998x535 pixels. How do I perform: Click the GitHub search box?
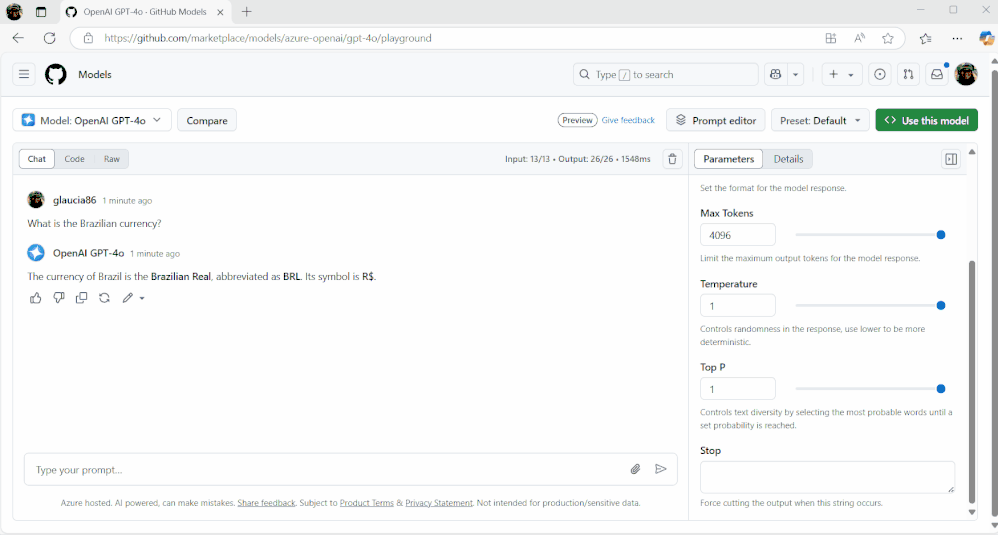(x=666, y=74)
